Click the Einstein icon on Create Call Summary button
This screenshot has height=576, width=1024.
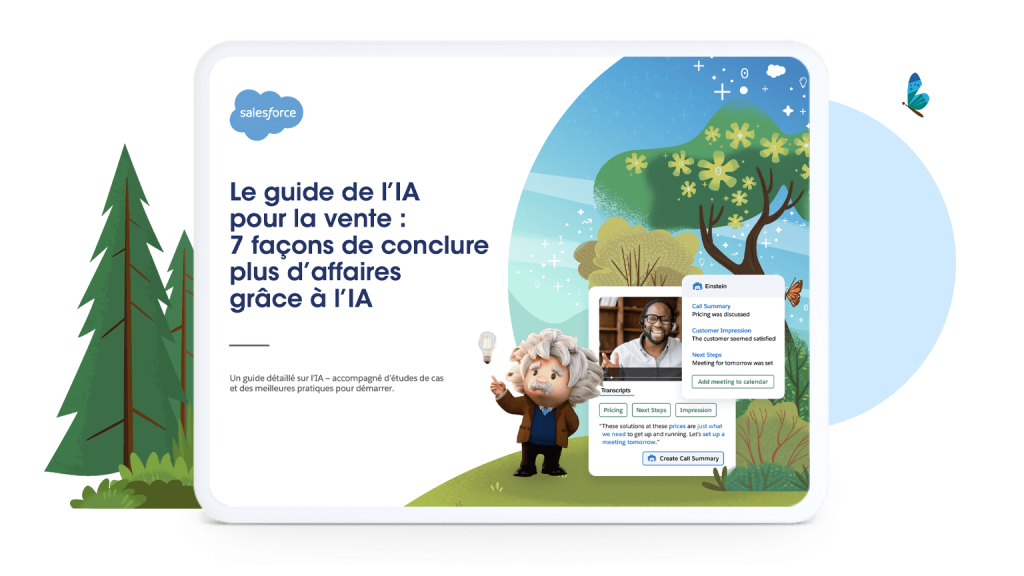tap(650, 459)
